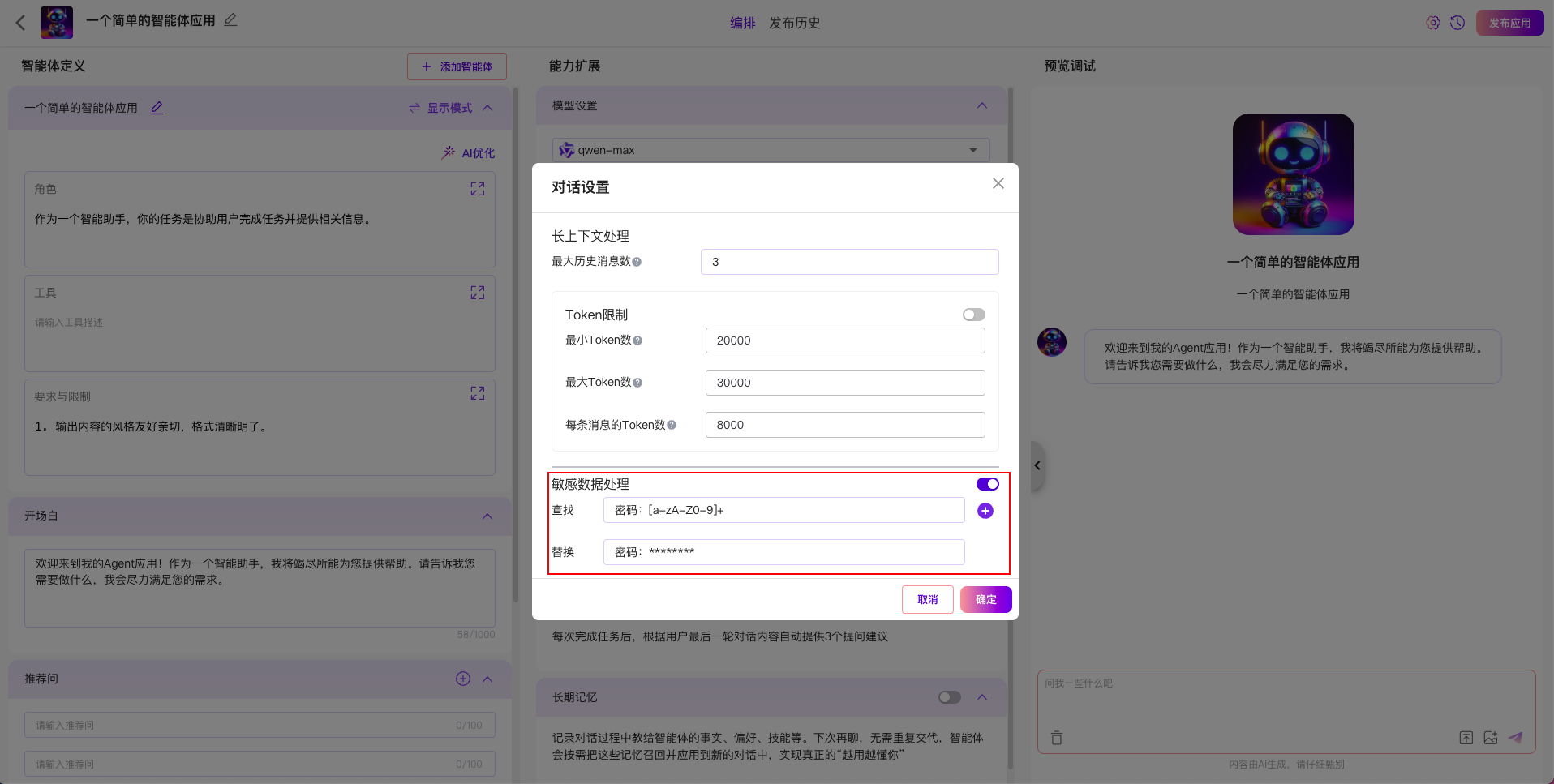This screenshot has height=784, width=1554.
Task: Click the AI优化 magic wand option
Action: (x=468, y=152)
